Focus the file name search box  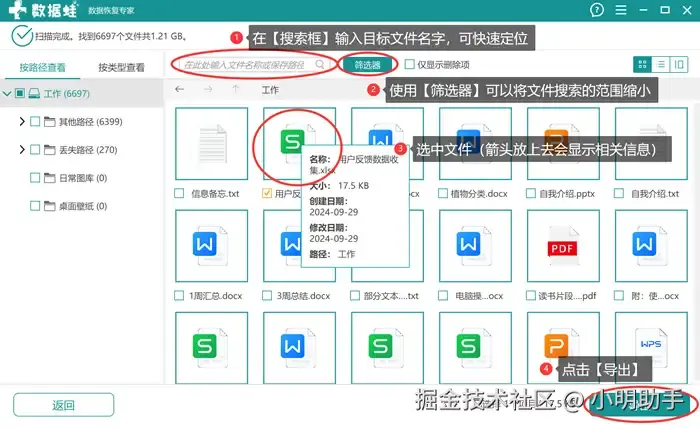click(254, 65)
